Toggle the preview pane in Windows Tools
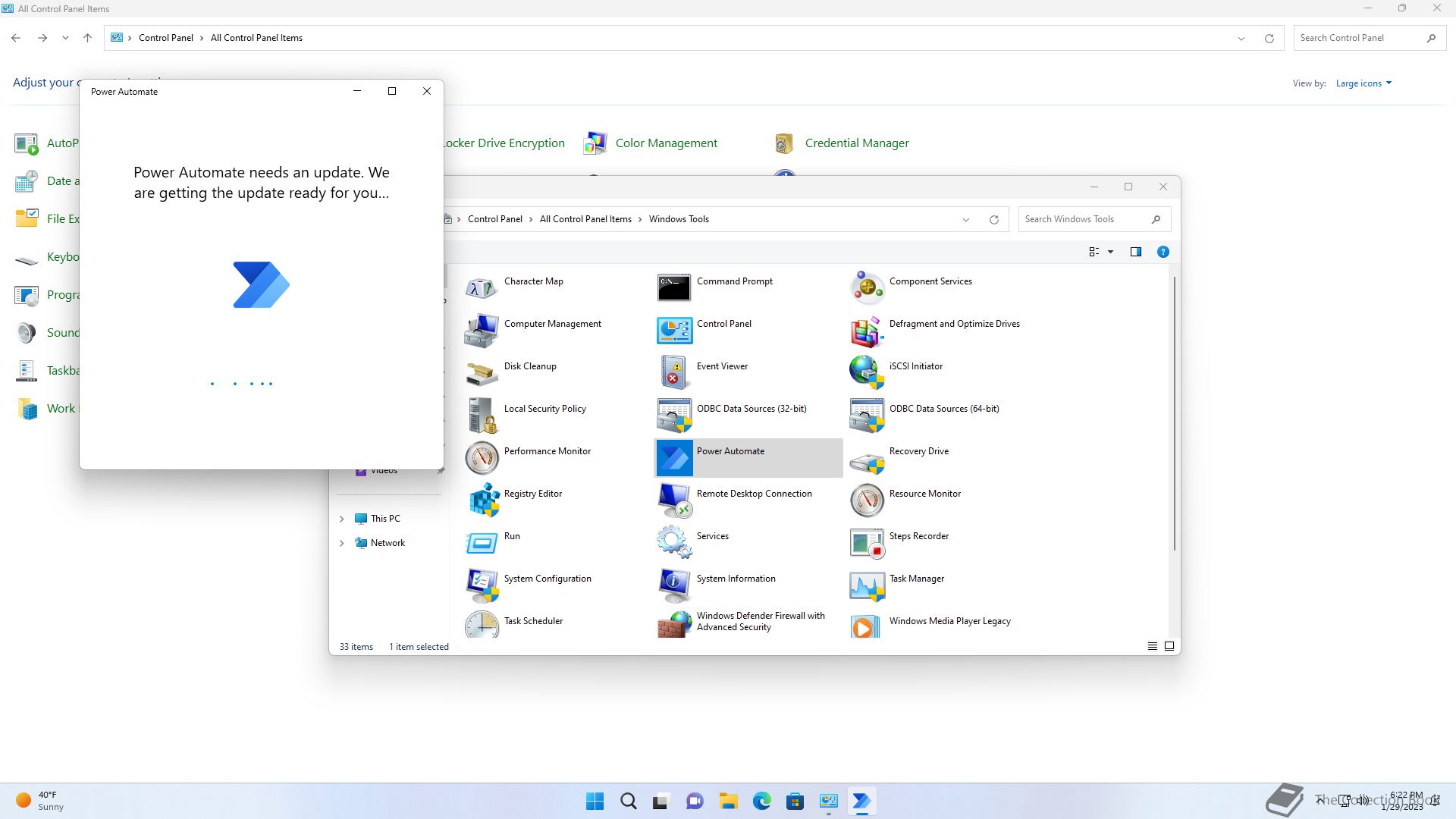Screen dimensions: 1456x819 coord(1135,252)
